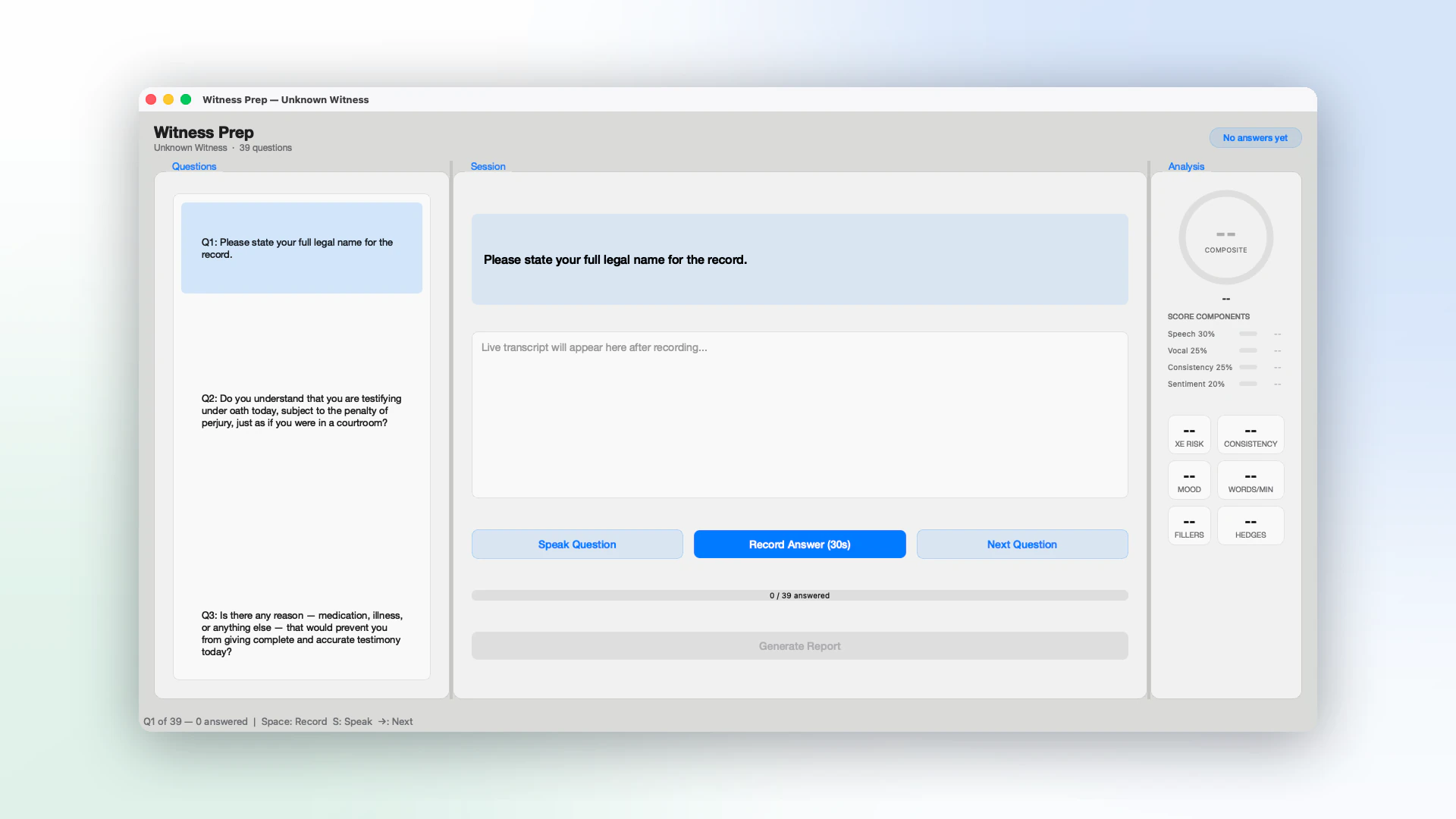The height and width of the screenshot is (819, 1456).
Task: Click the Vocal 25% score bar
Action: point(1248,350)
